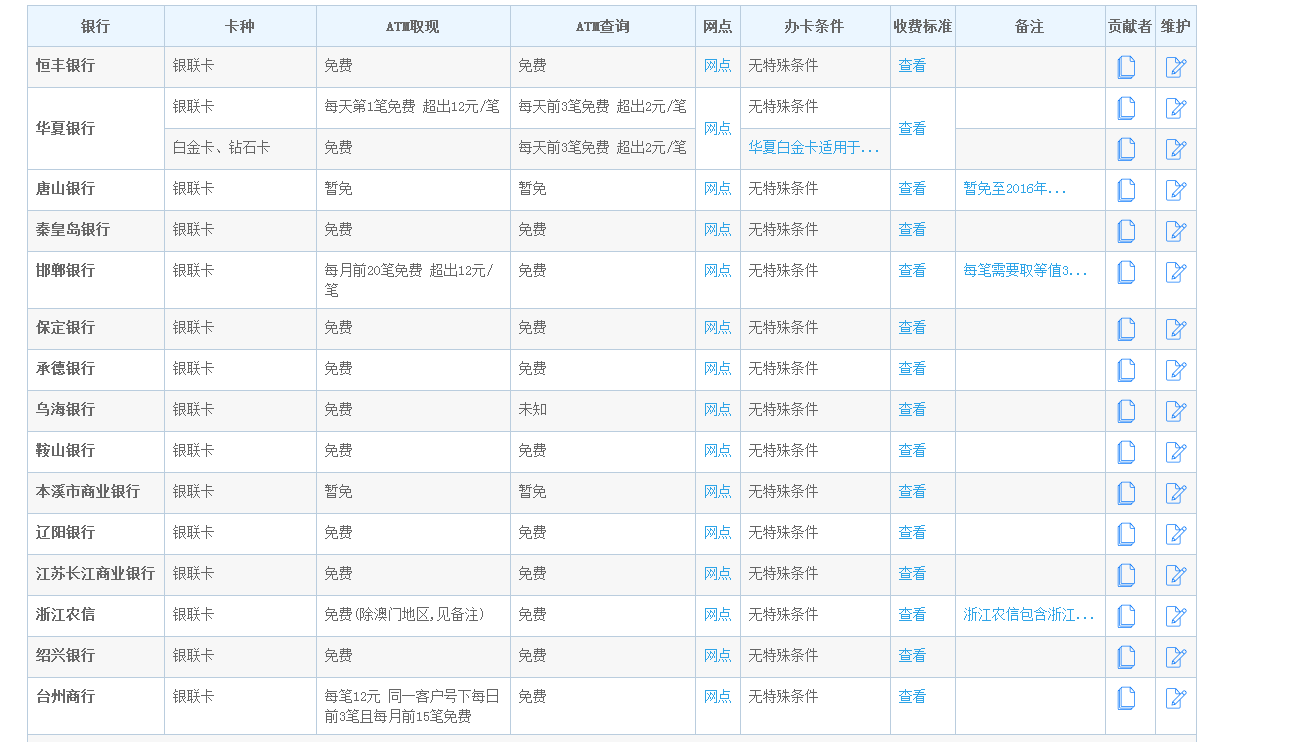Image resolution: width=1315 pixels, height=742 pixels.
Task: Click maintenance edit icon for 秦皇岛银行
Action: point(1176,231)
